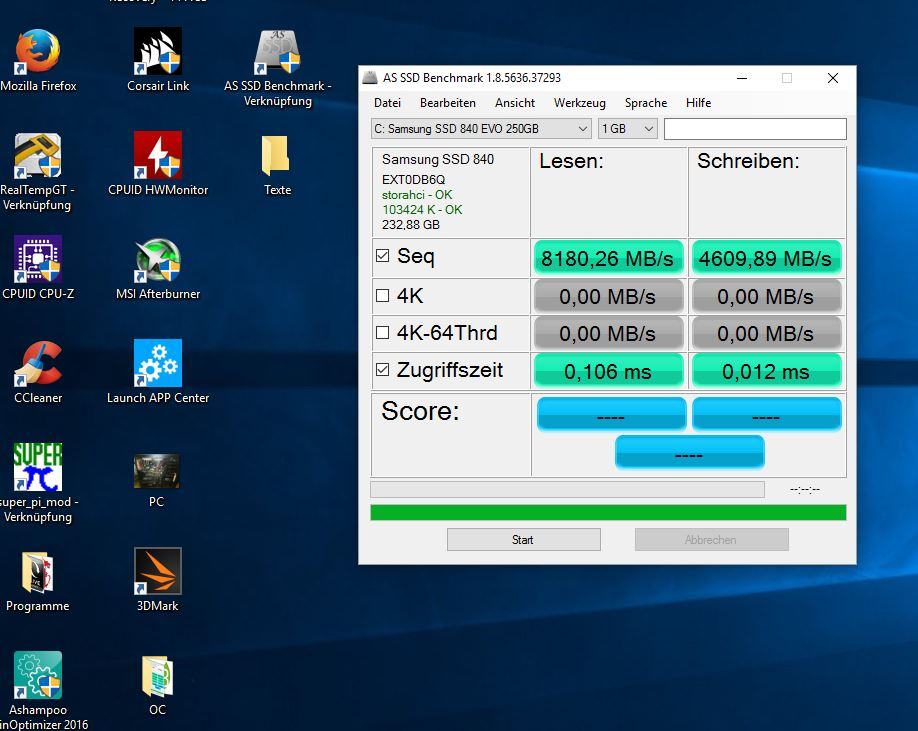
Task: Open the Sprache menu
Action: click(646, 103)
